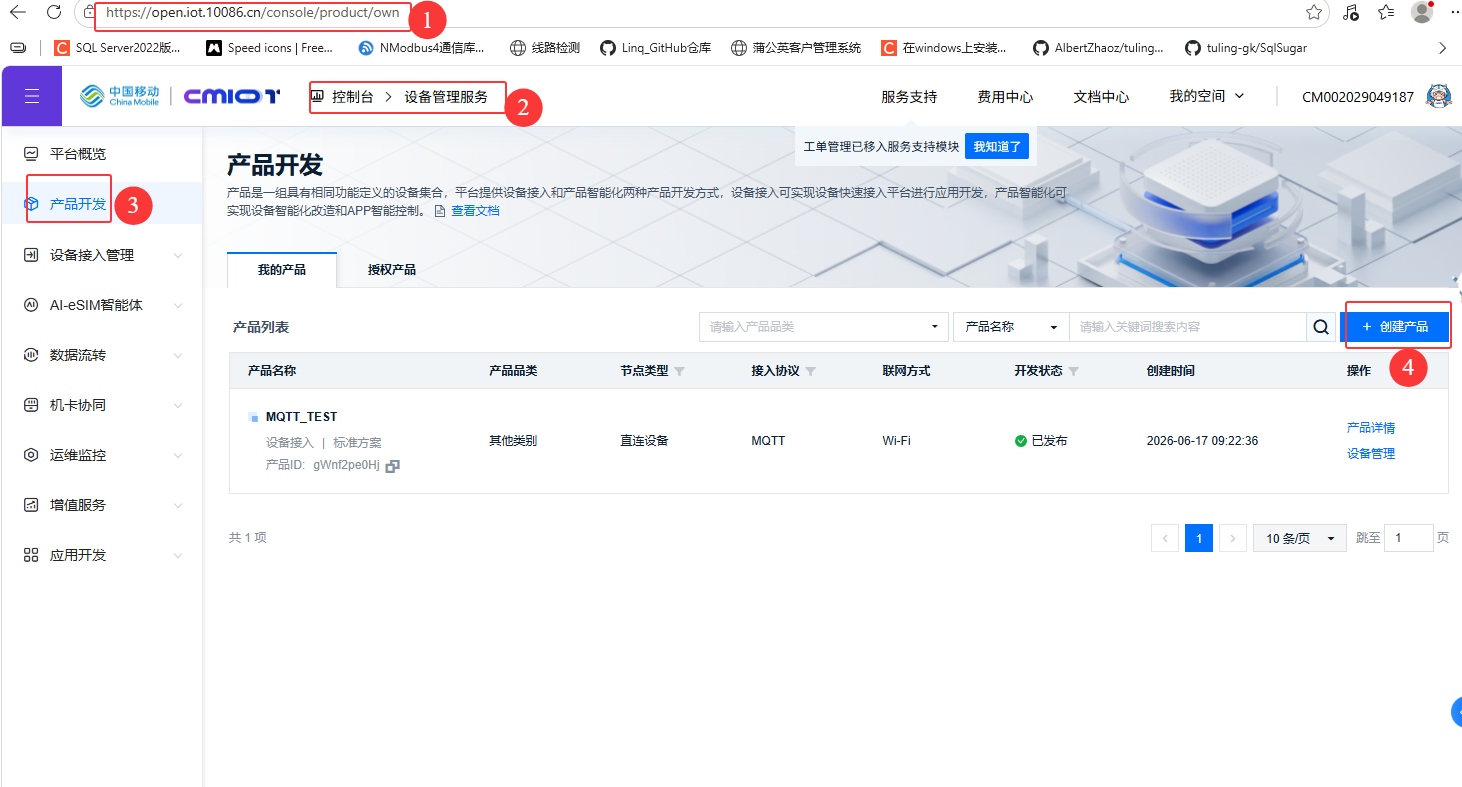Show more bookmarks chevron
The image size is (1462, 787).
click(x=1442, y=47)
